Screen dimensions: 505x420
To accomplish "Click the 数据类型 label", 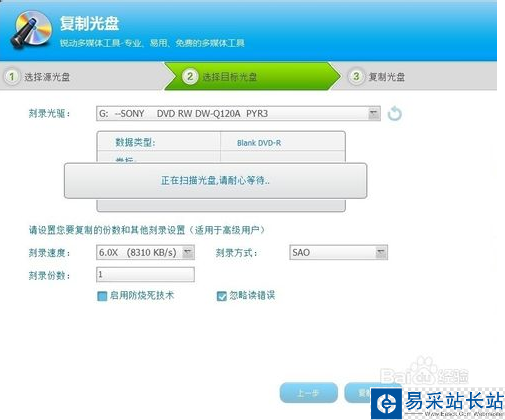I will click(135, 142).
